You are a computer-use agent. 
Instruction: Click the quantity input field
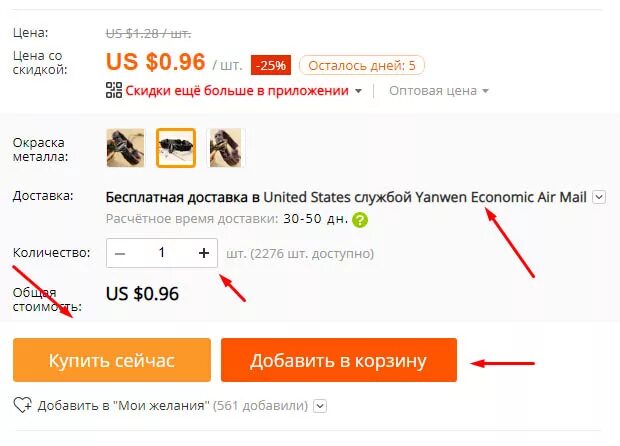coord(162,253)
